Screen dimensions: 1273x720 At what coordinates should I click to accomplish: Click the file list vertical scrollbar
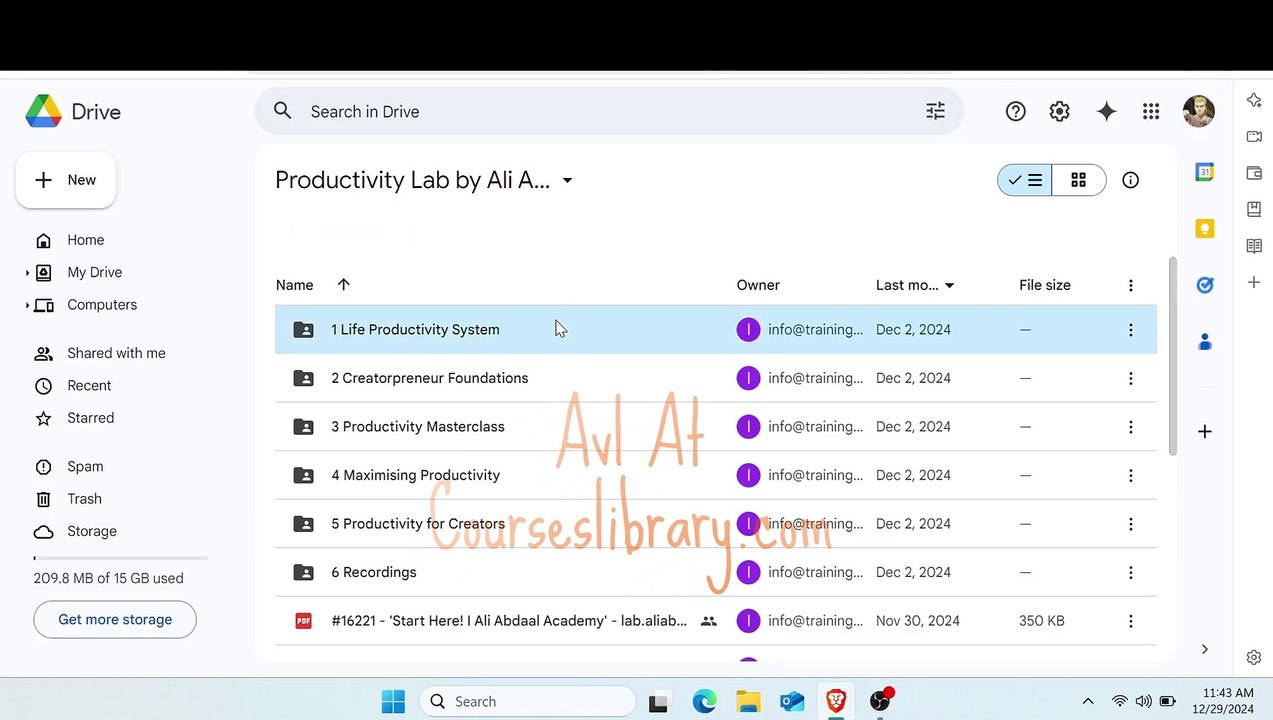(x=1172, y=357)
